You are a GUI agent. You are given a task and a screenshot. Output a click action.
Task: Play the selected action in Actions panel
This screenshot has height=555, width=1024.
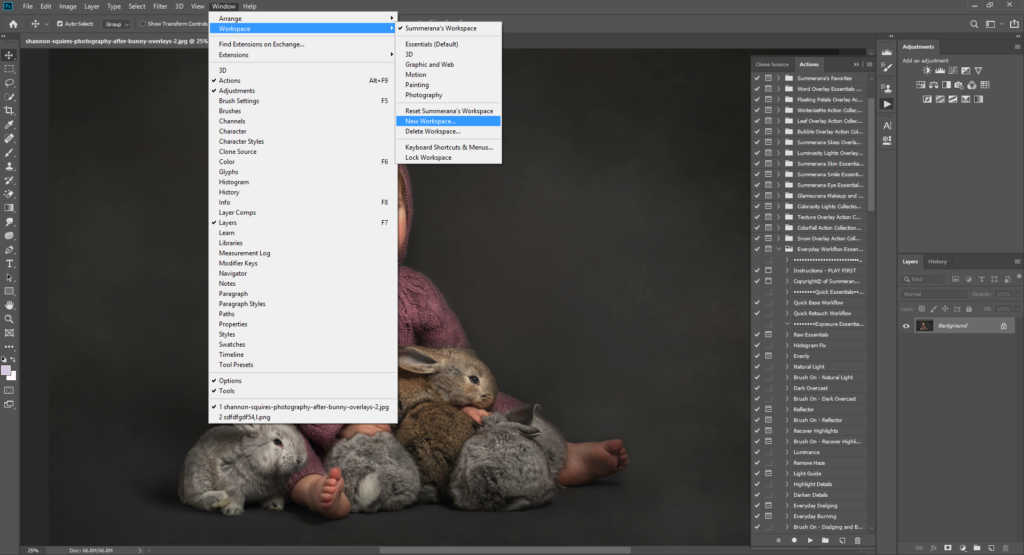tap(810, 541)
